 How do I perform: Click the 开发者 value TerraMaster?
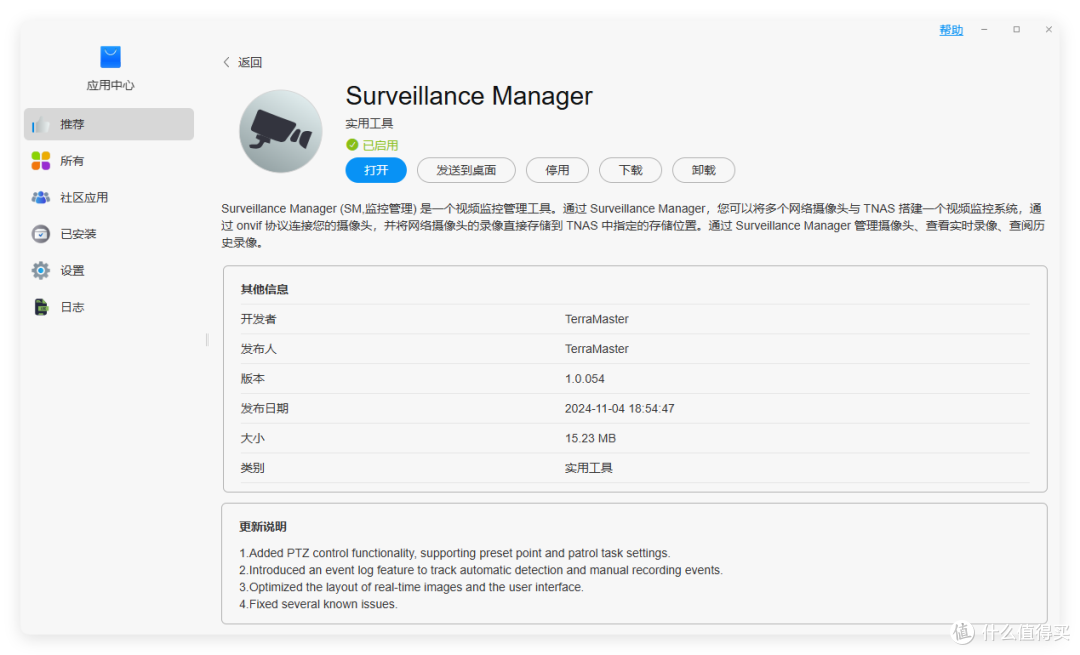(596, 319)
